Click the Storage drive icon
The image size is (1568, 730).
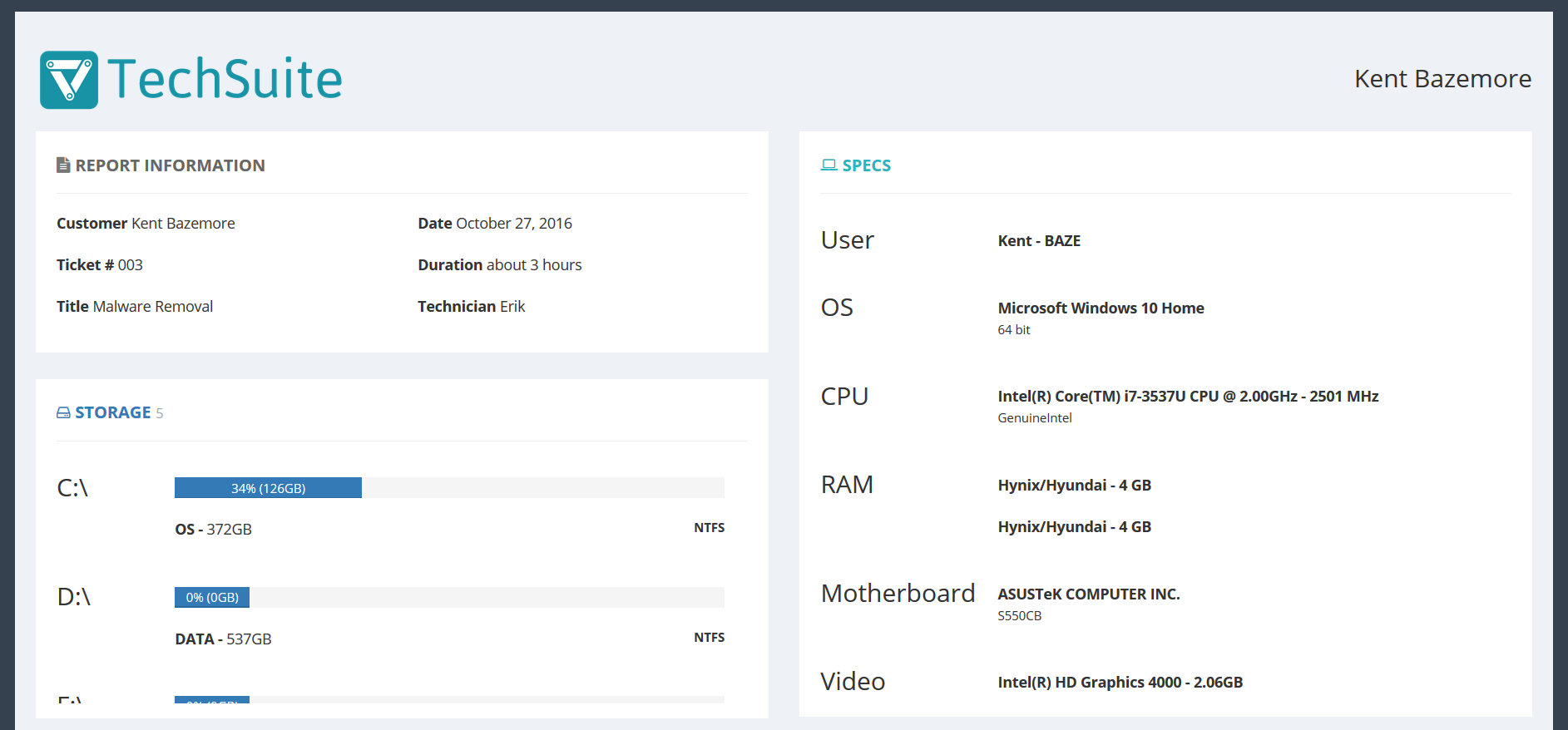(63, 412)
